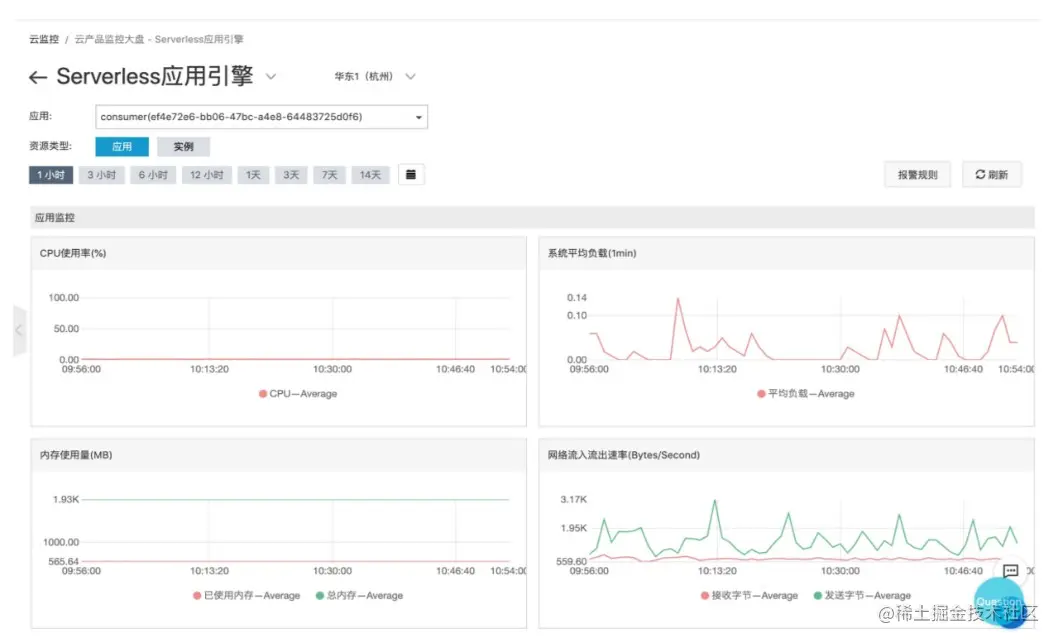The width and height of the screenshot is (1058, 643).
Task: Click the 报警规则 button
Action: point(918,175)
